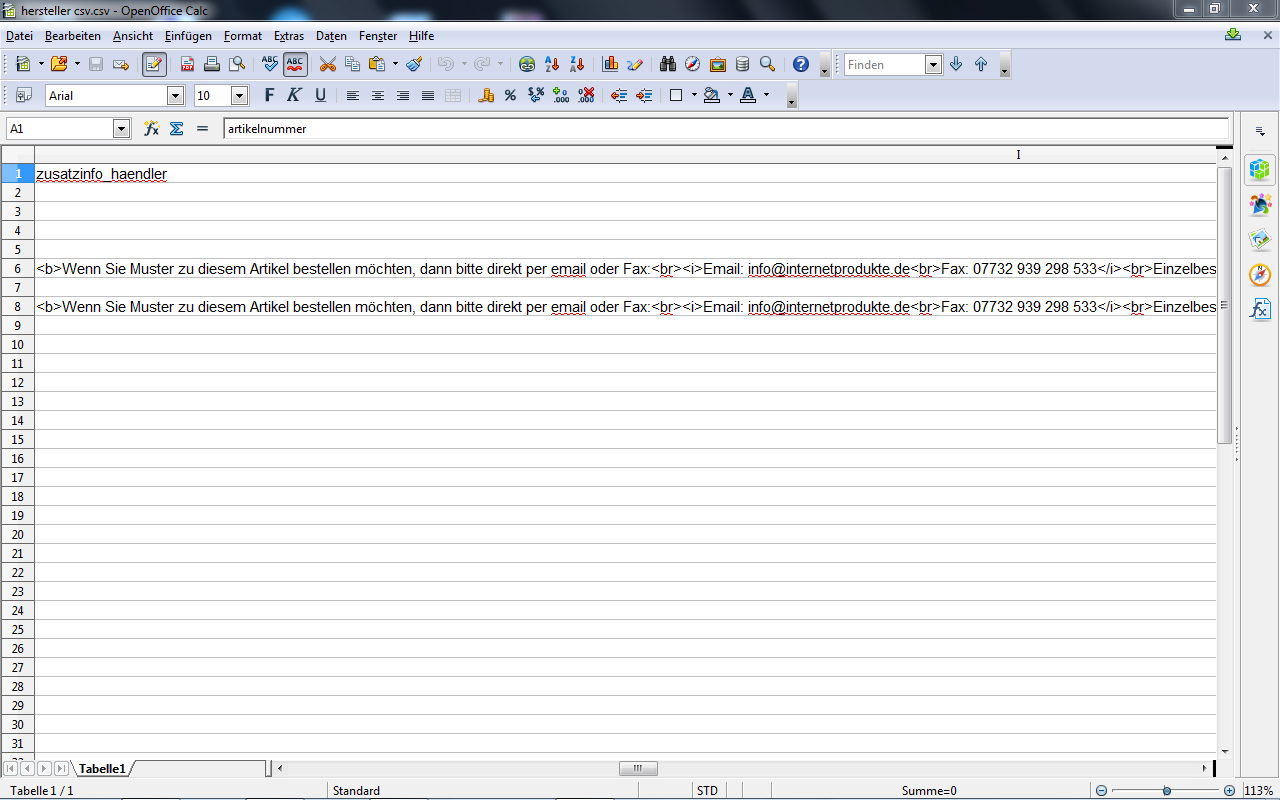Open the Navigator compass icon
The width and height of the screenshot is (1280, 800).
pos(693,64)
